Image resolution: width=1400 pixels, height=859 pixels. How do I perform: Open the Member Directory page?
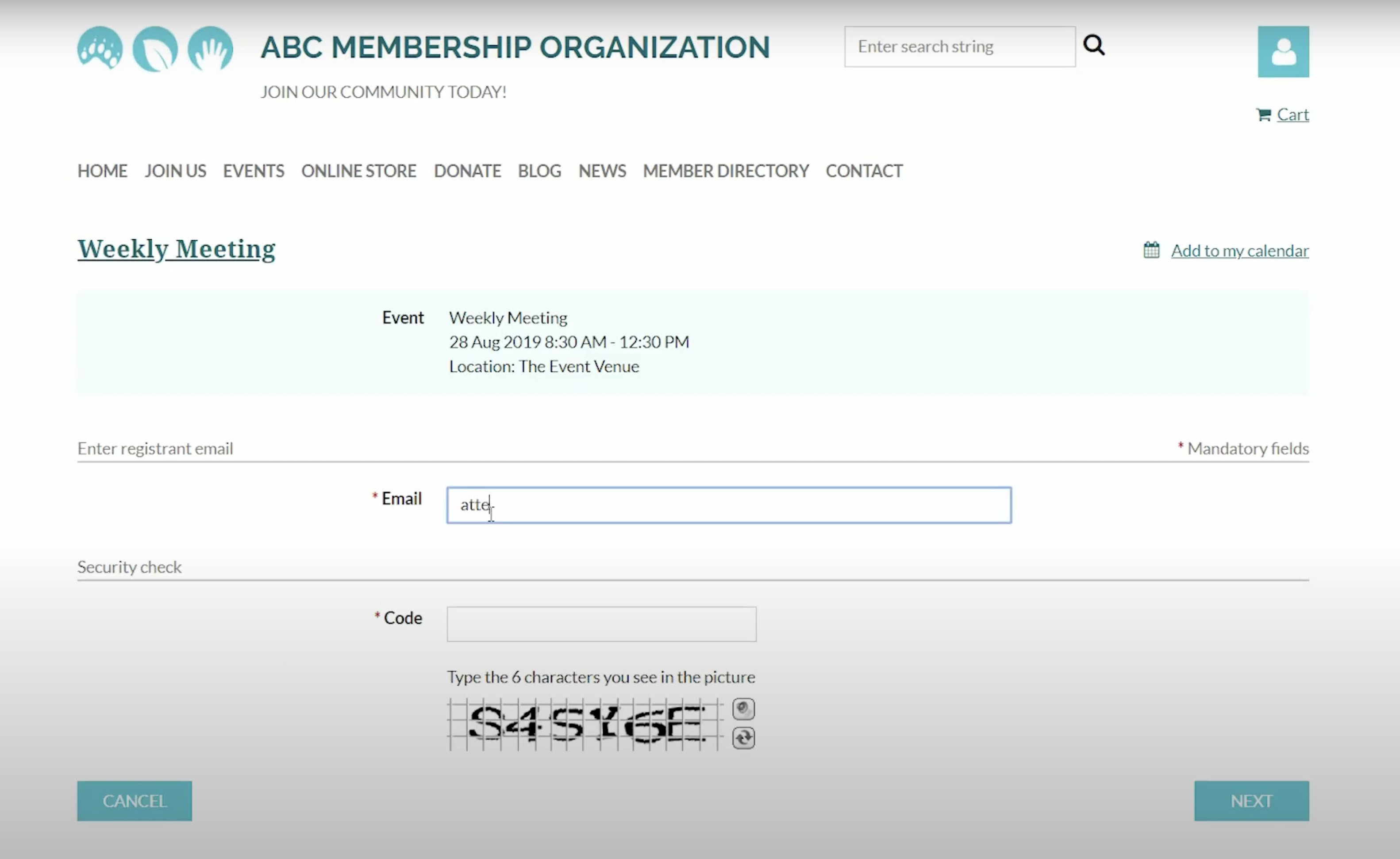pos(726,171)
